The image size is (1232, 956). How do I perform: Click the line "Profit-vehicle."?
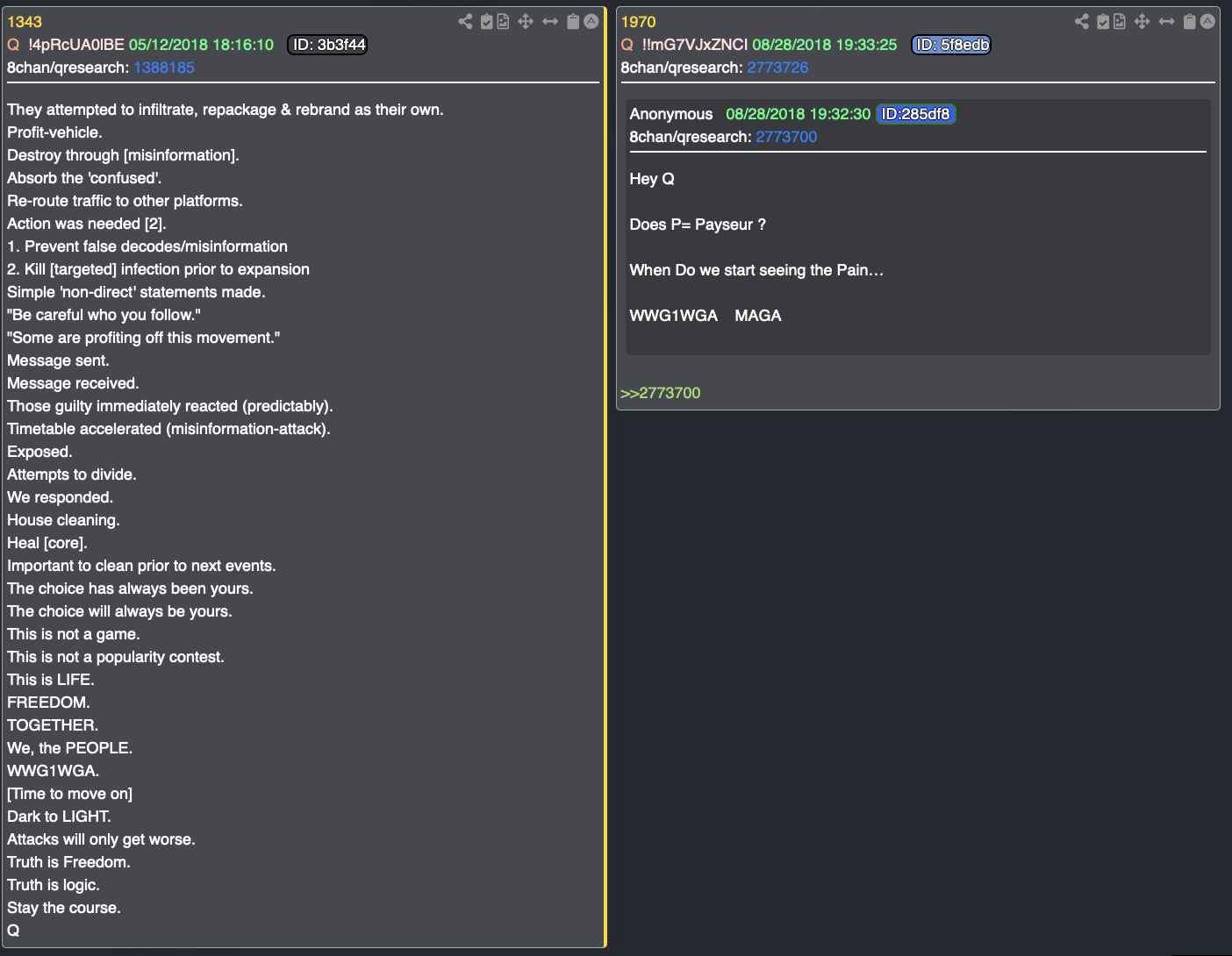pyautogui.click(x=54, y=132)
